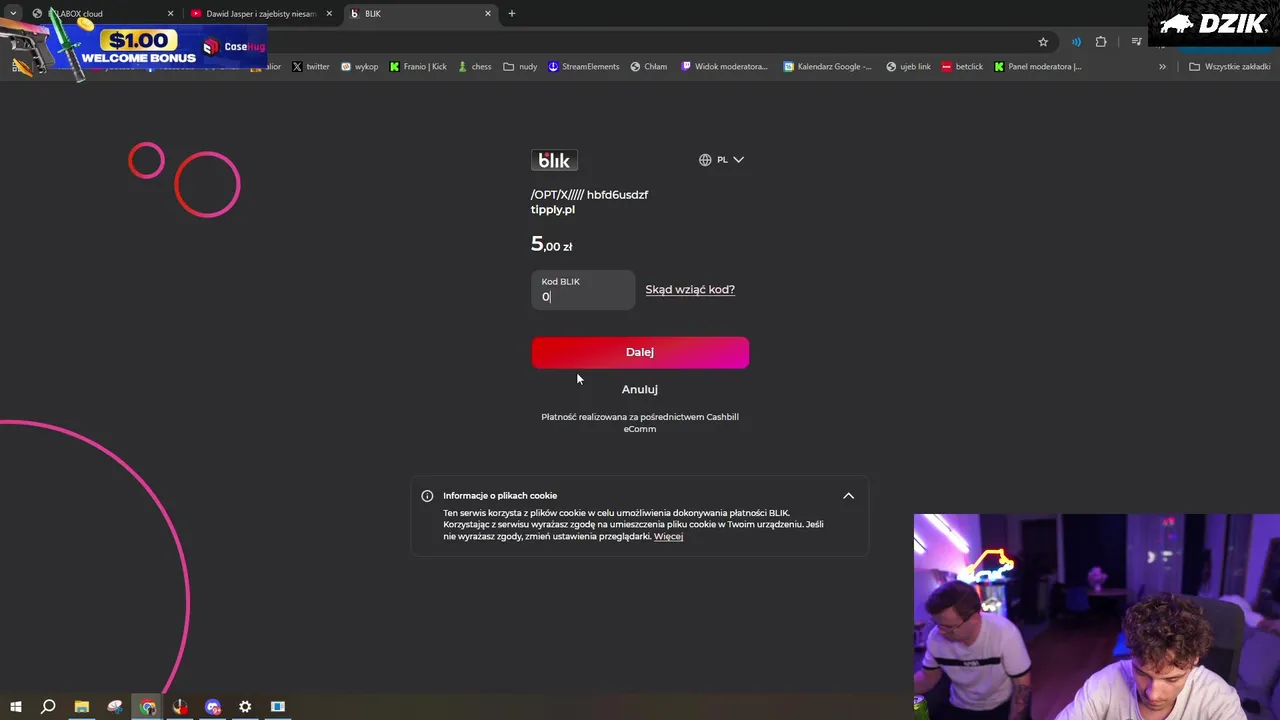Collapse the cookie information panel

tap(848, 496)
